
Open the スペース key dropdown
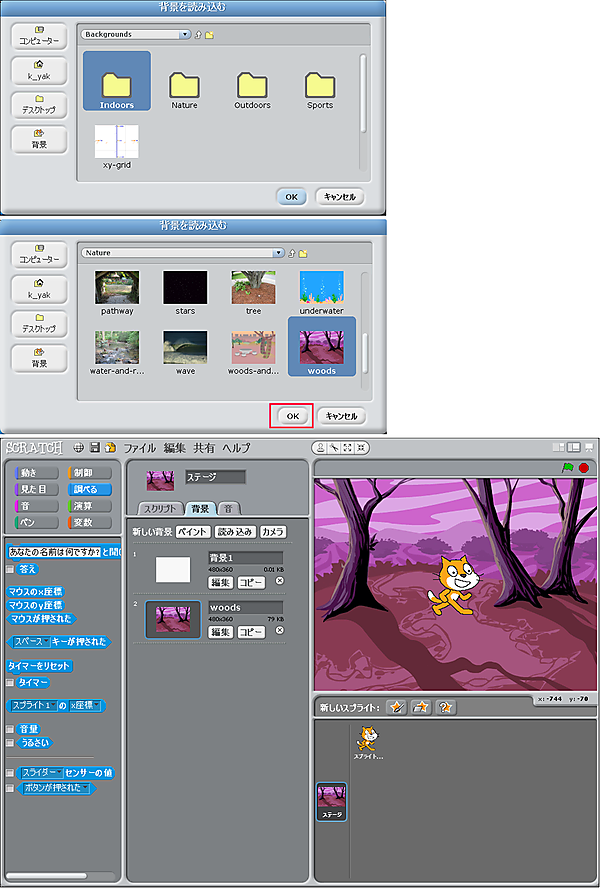point(45,642)
